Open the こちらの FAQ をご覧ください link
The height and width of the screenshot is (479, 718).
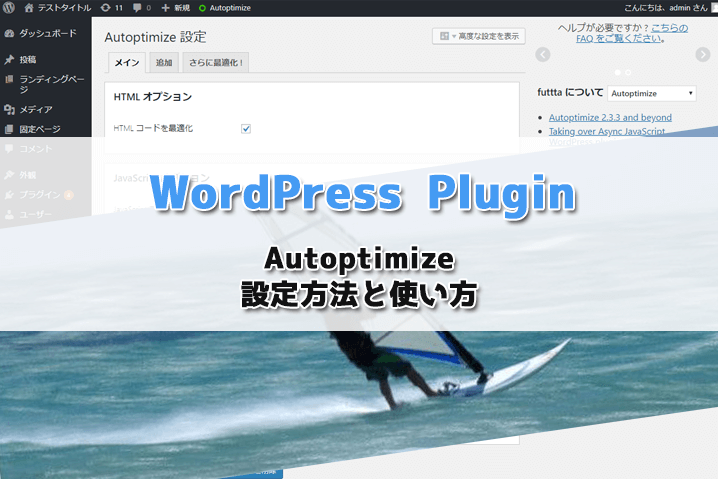click(632, 33)
